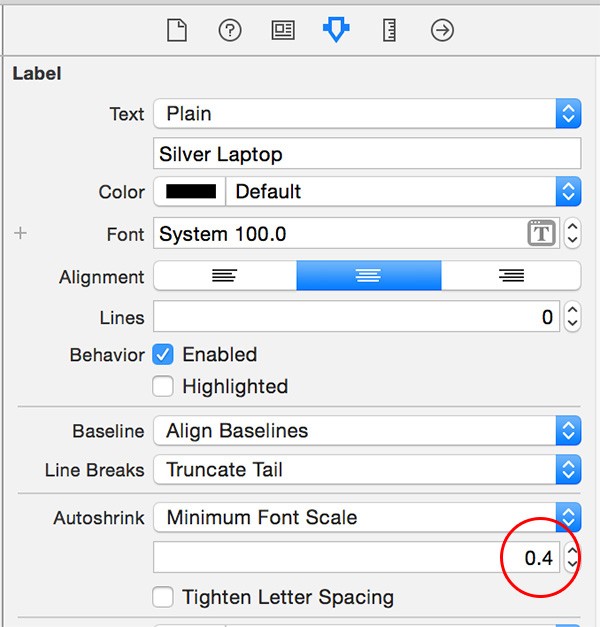This screenshot has width=600, height=627.
Task: Click the black text color swatch
Action: click(x=190, y=192)
